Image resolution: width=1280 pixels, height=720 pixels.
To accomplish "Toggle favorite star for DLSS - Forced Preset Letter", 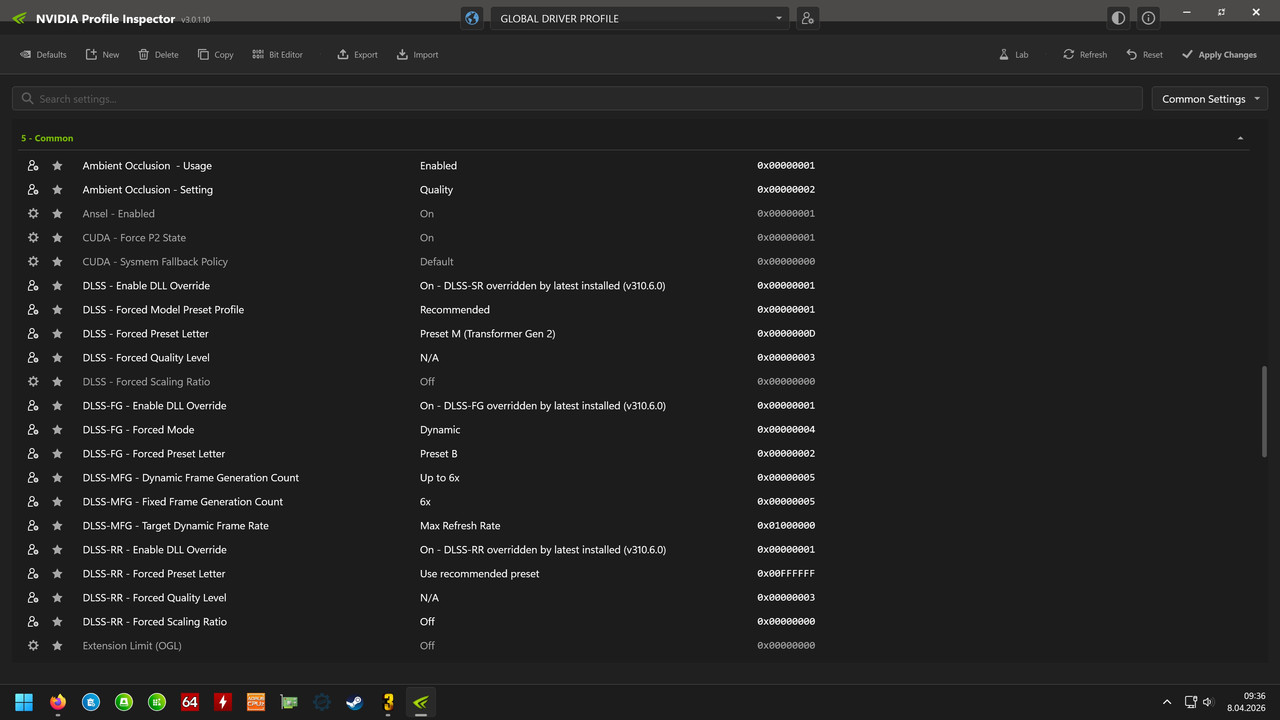I will tap(57, 334).
